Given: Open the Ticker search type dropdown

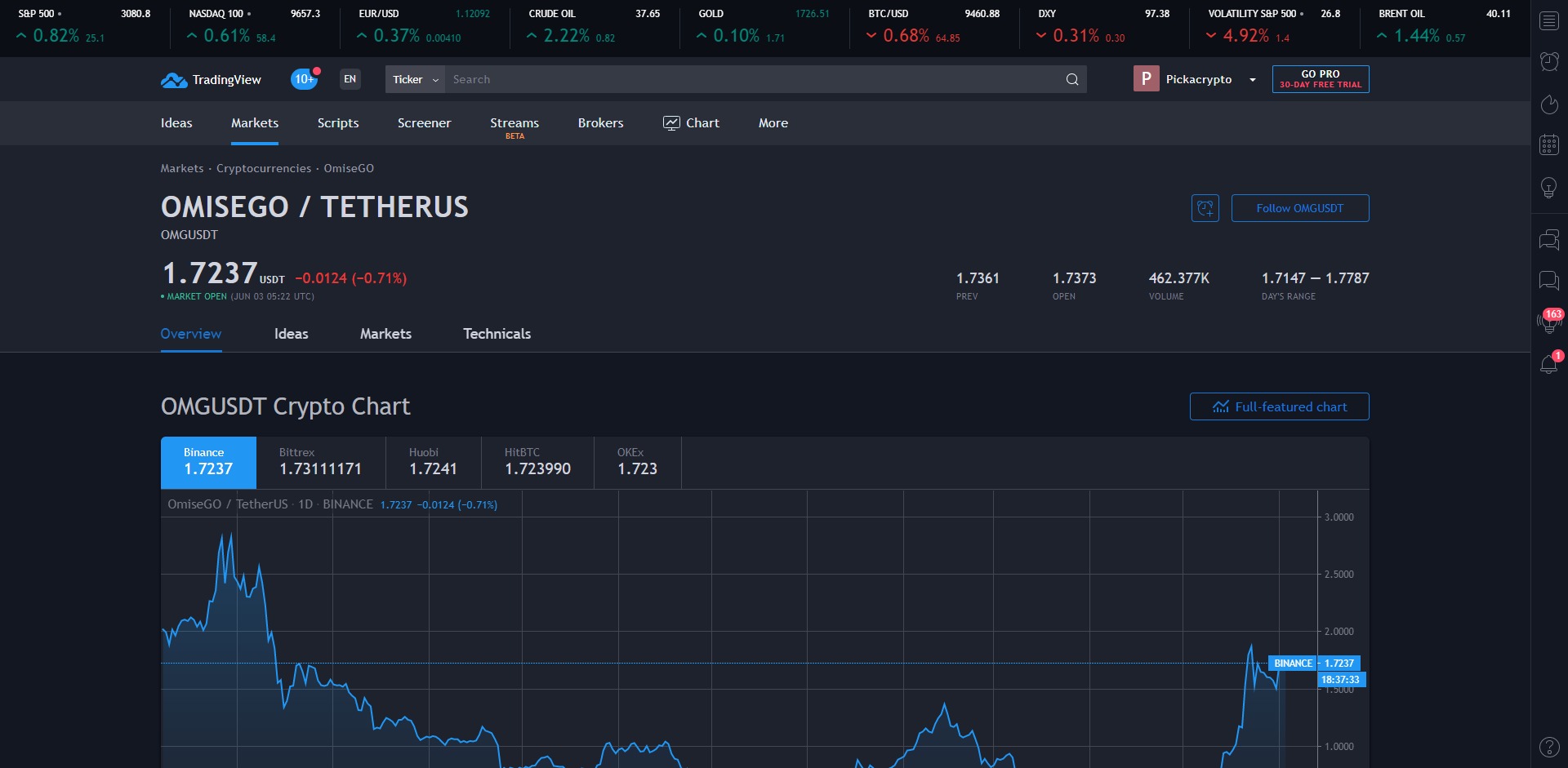Looking at the screenshot, I should [415, 79].
